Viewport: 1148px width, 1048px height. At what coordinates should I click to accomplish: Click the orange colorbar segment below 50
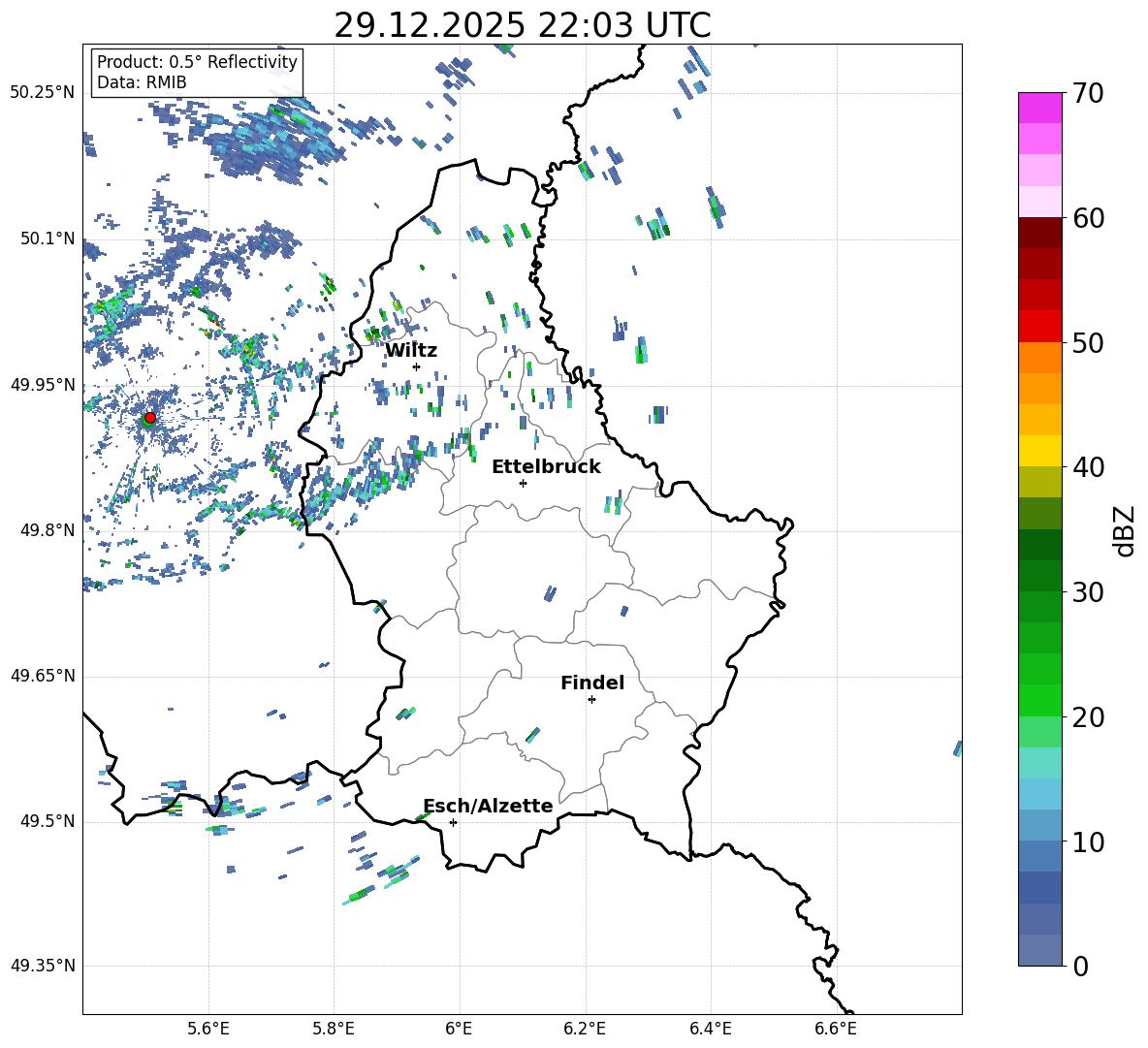pyautogui.click(x=1039, y=358)
